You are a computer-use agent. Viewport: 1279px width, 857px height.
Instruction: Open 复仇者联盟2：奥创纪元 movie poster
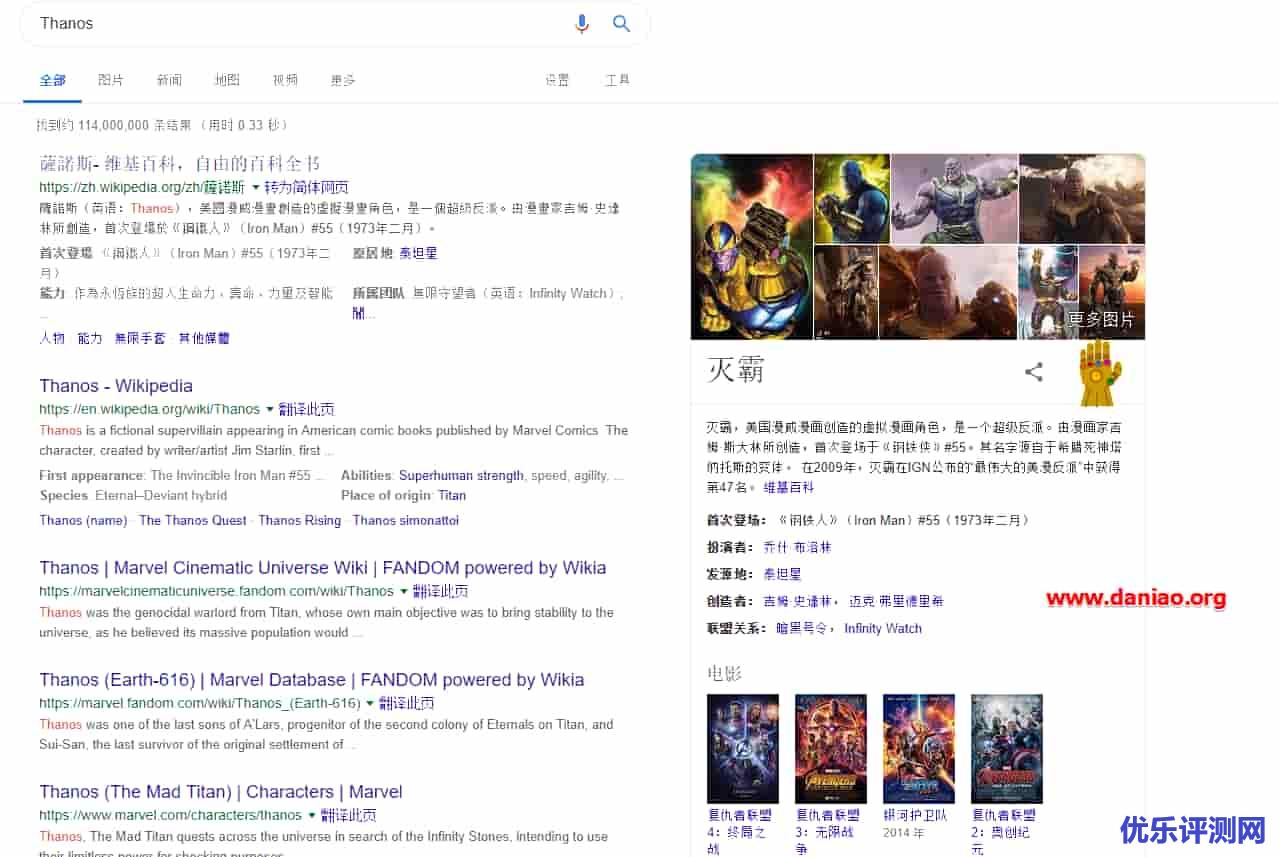[x=1007, y=749]
